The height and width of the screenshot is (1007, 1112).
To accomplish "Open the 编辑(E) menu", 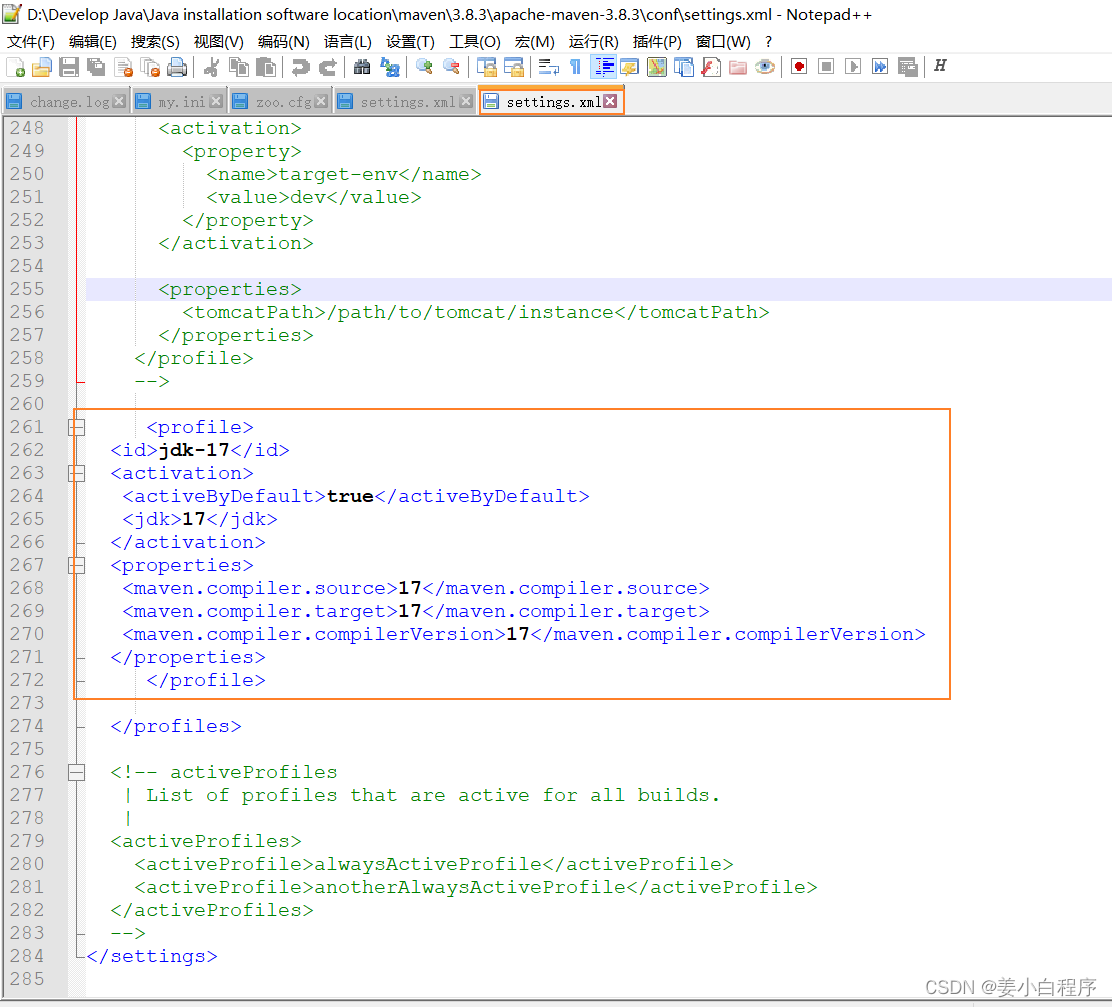I will pyautogui.click(x=93, y=42).
